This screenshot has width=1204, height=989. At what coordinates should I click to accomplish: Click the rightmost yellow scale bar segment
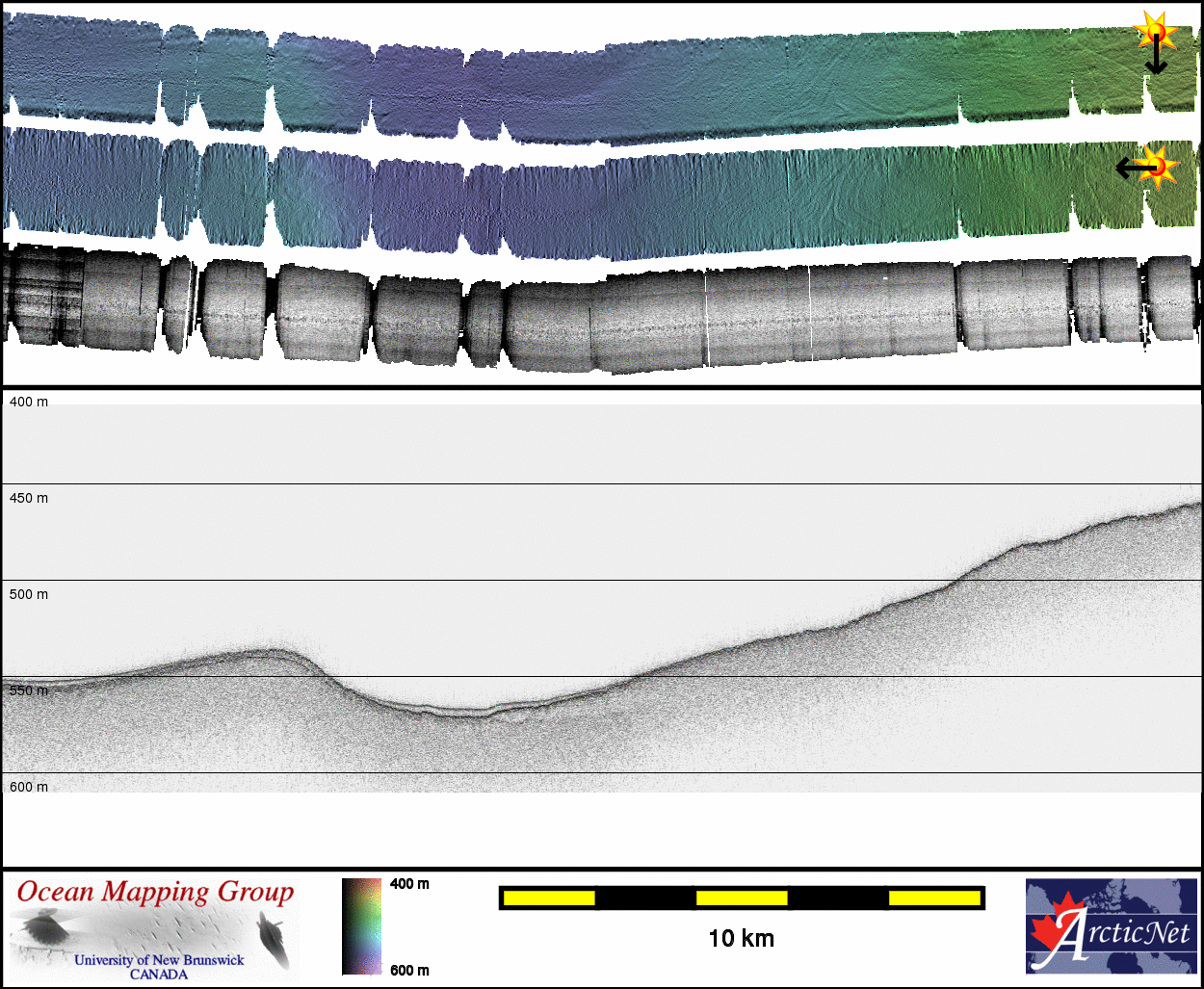933,898
